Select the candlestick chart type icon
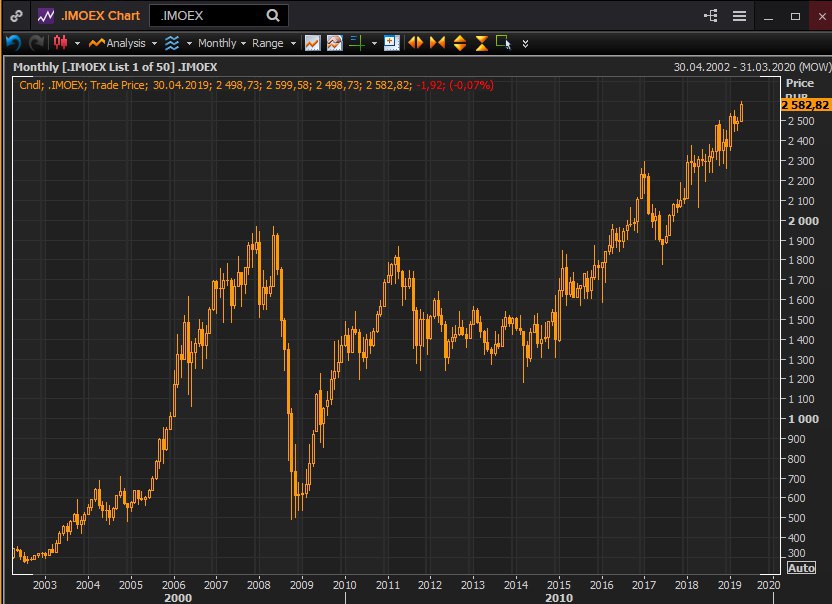The width and height of the screenshot is (832, 604). 60,43
